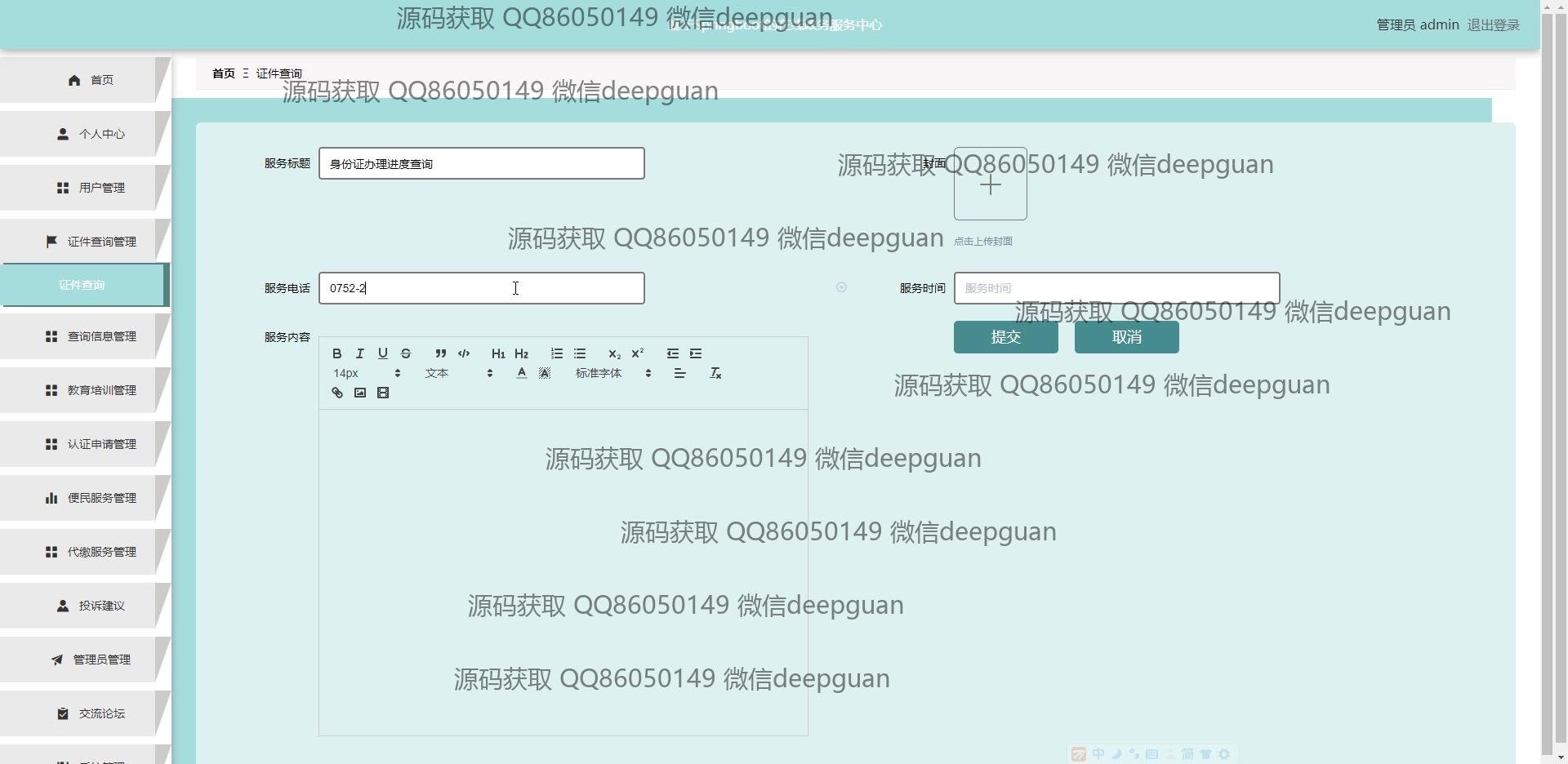Toggle italic formatting in editor

(359, 353)
